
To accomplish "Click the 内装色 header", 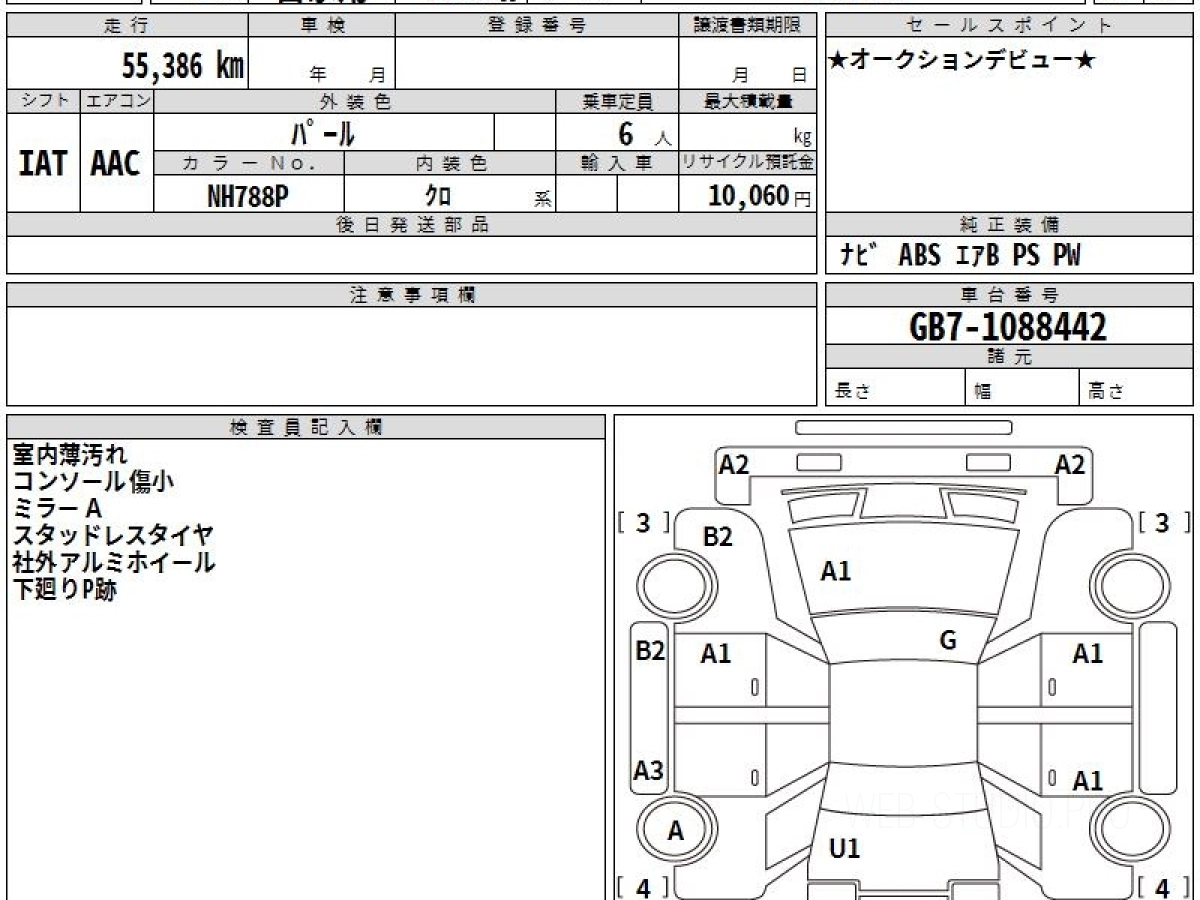I will [x=450, y=163].
